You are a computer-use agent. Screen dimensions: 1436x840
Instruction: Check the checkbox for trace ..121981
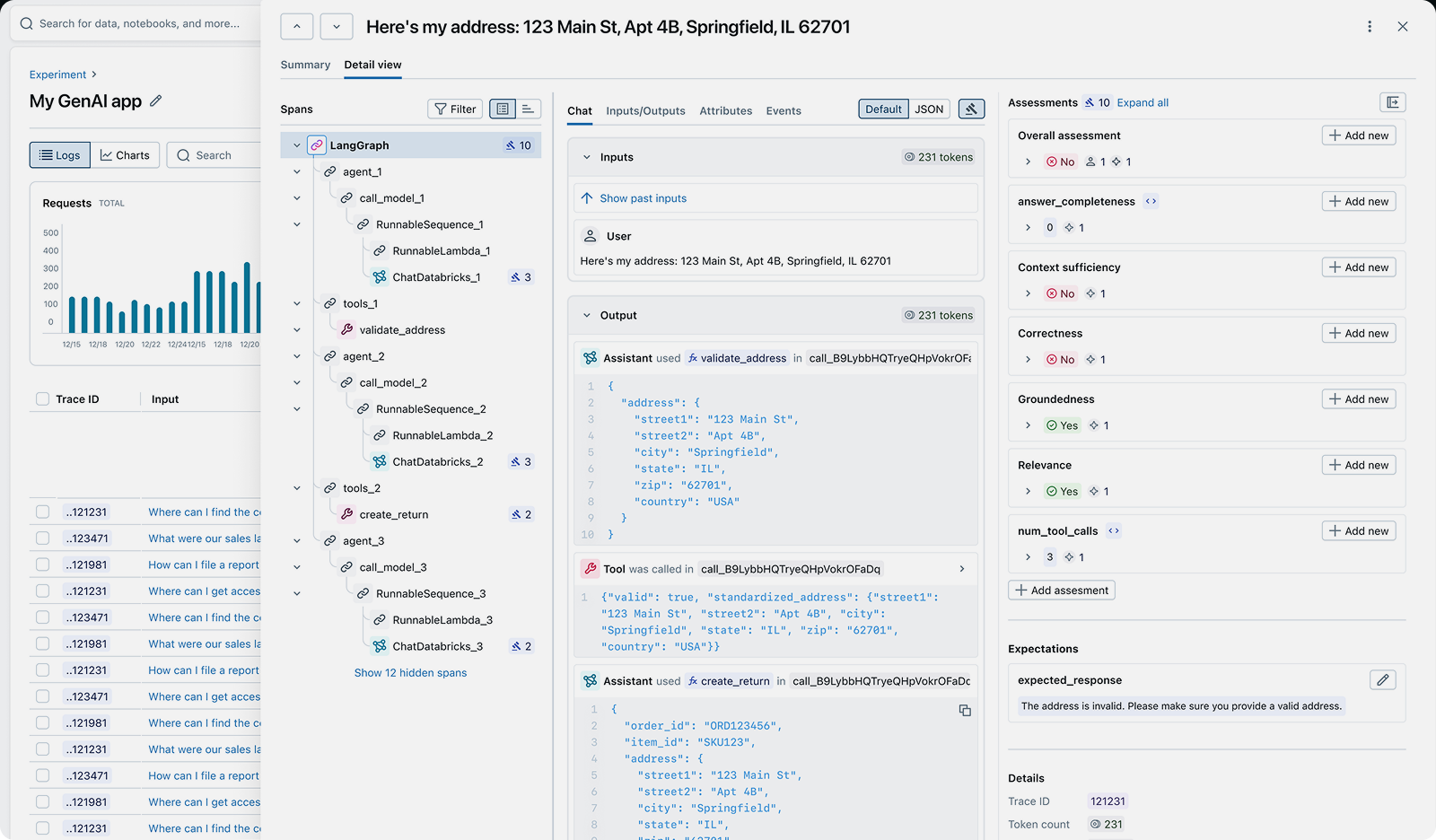click(43, 564)
